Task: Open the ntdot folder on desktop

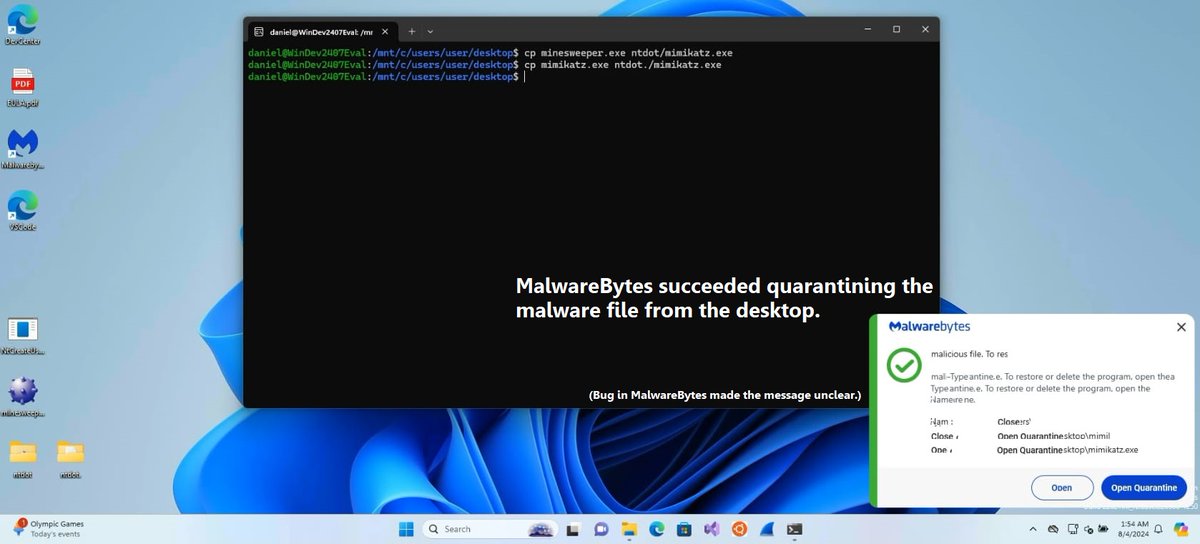Action: 23,458
